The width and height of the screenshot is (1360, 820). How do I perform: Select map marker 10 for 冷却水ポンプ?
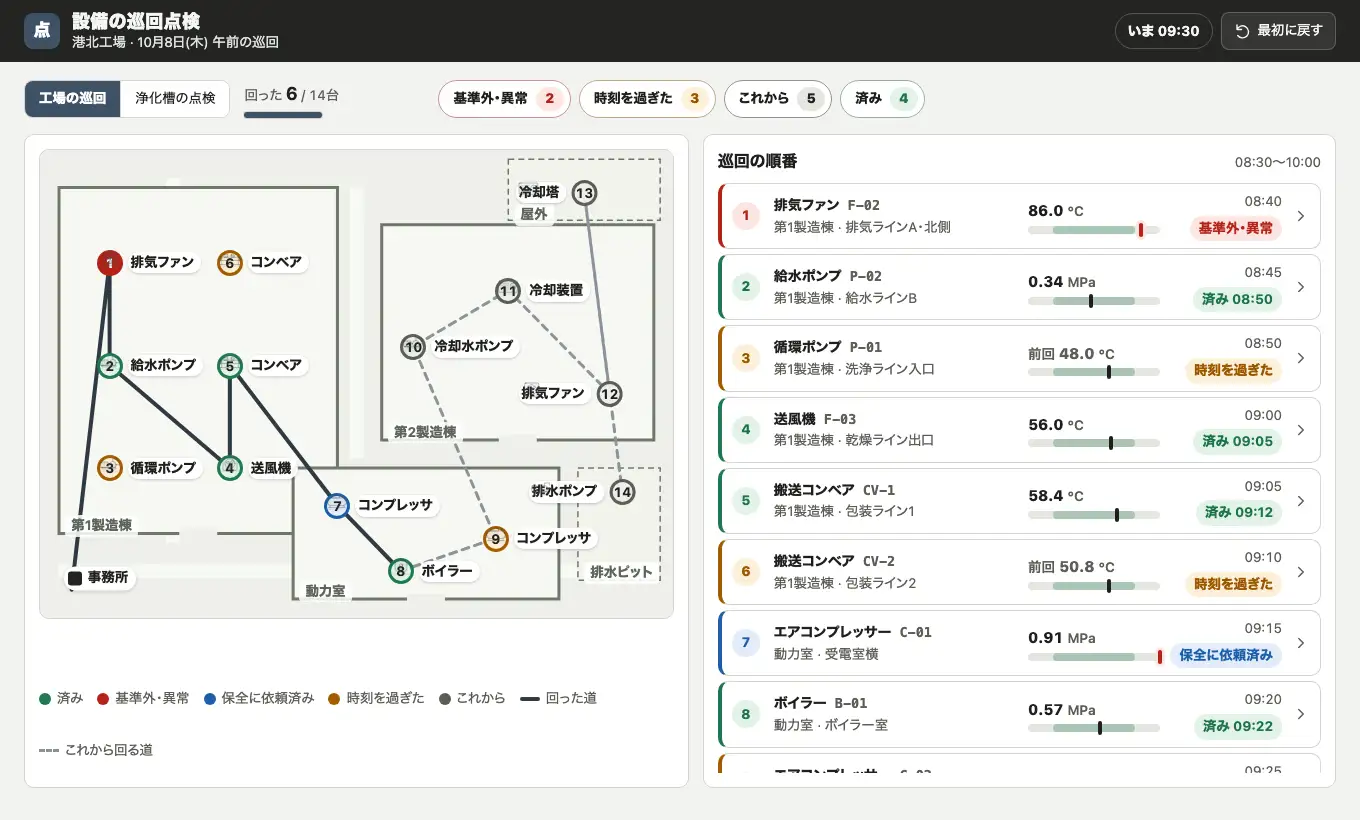coord(414,347)
